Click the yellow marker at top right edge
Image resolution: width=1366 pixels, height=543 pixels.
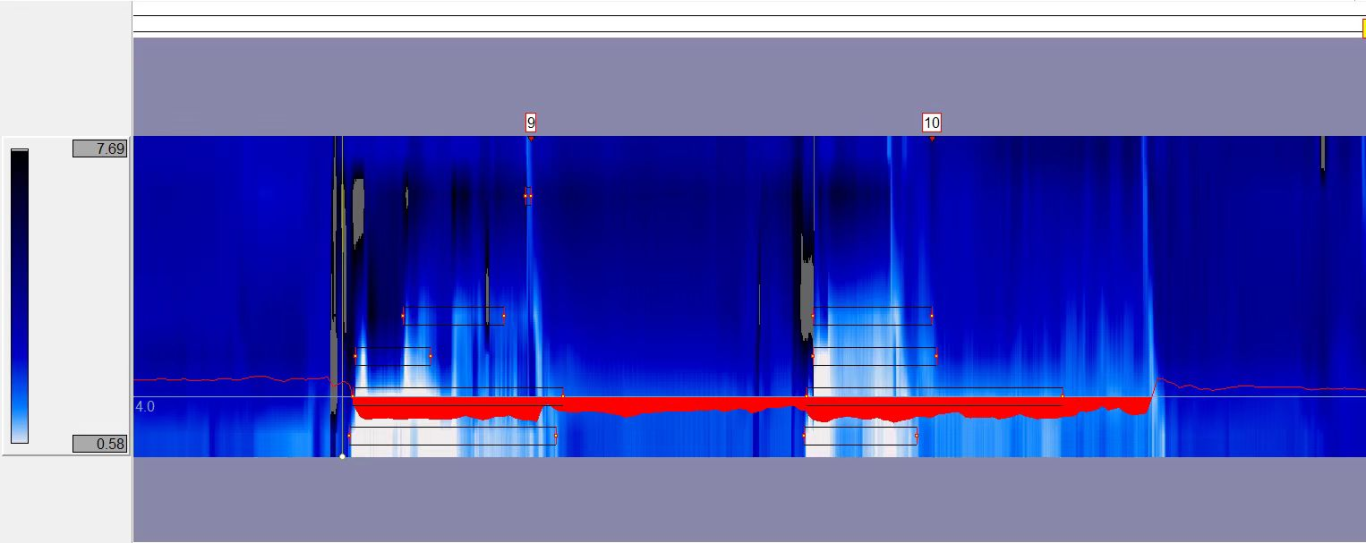1363,28
